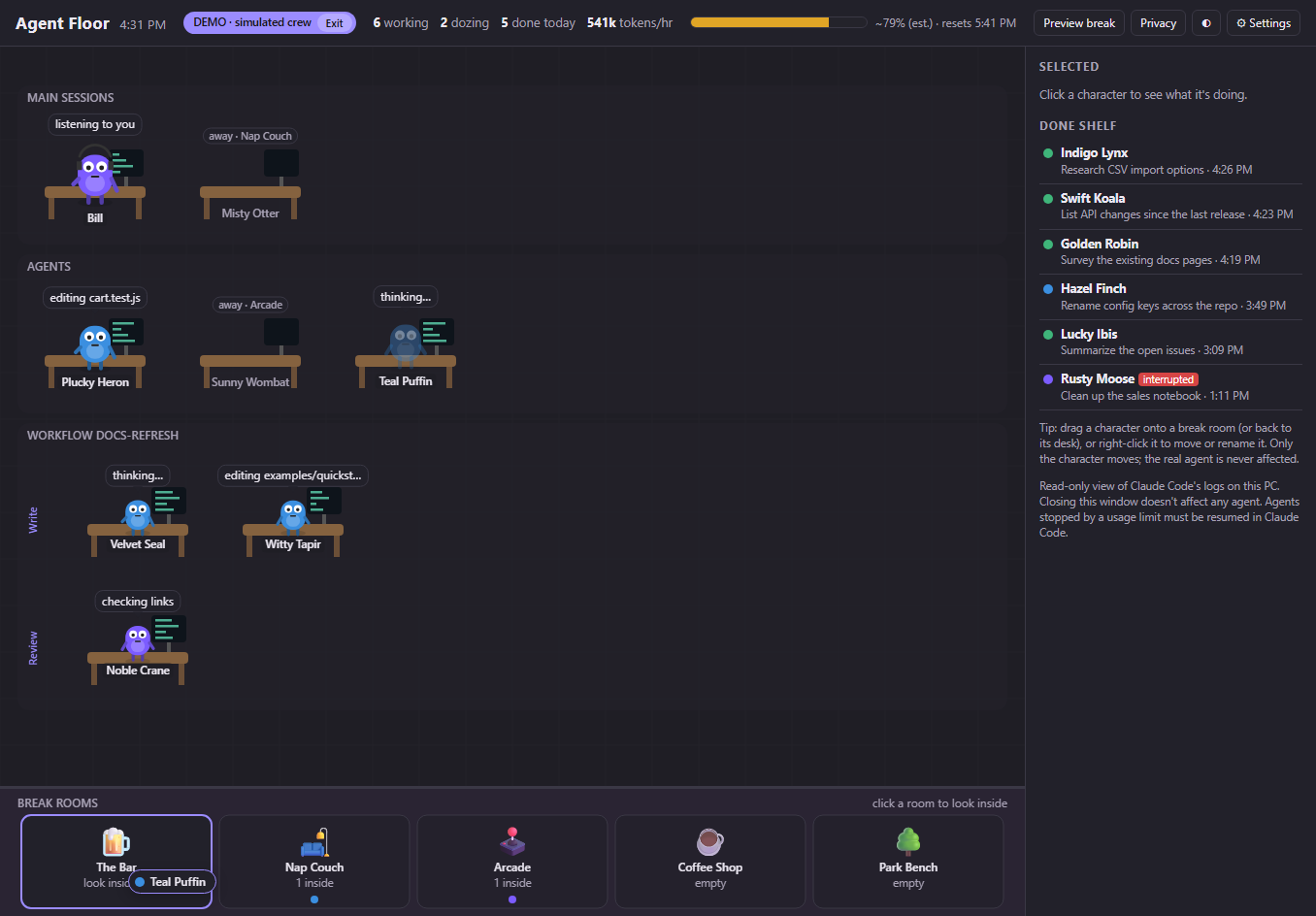Open the Coffee Shop break room
Viewport: 1316px width, 916px height.
(x=710, y=862)
